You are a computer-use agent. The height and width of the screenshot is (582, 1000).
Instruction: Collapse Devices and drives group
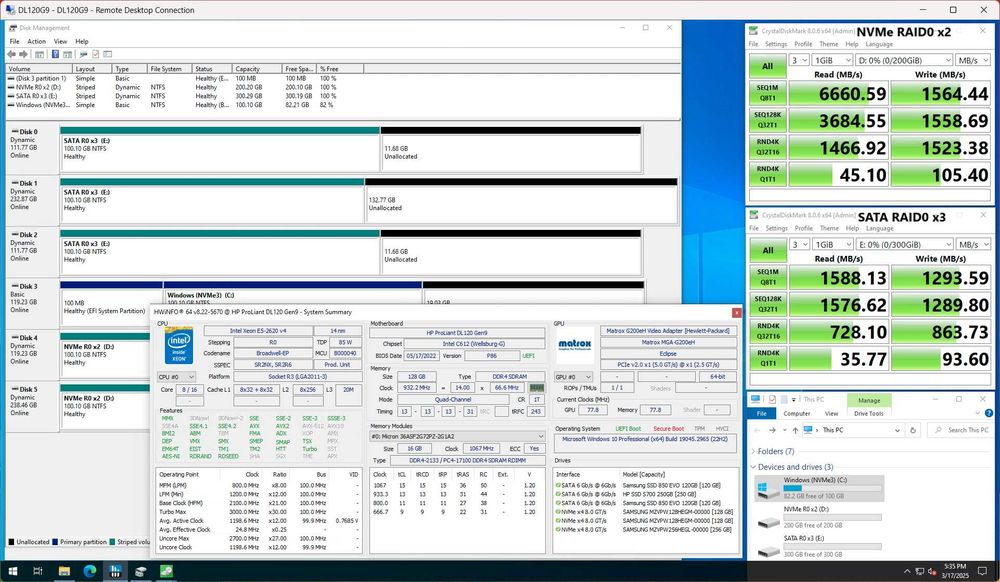pyautogui.click(x=753, y=467)
